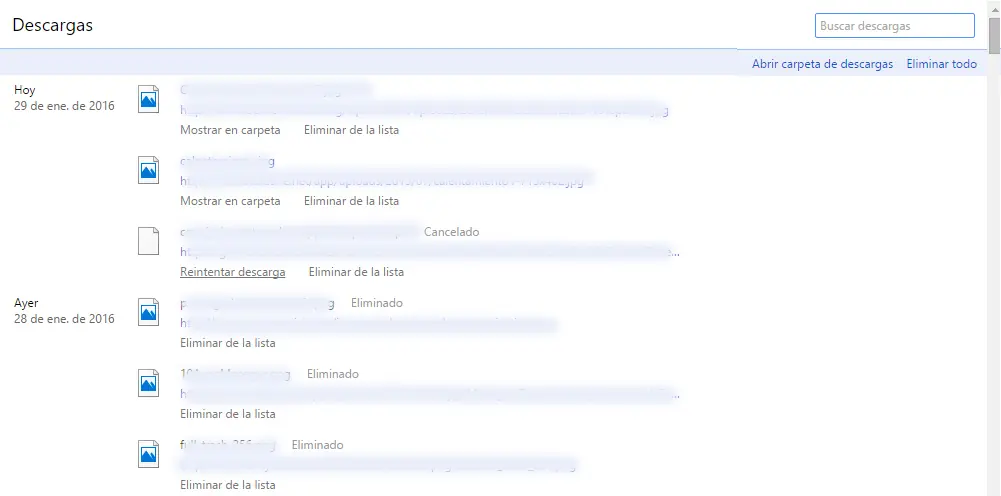Image resolution: width=1001 pixels, height=496 pixels.
Task: Click the Descargas page title
Action: pos(53,25)
